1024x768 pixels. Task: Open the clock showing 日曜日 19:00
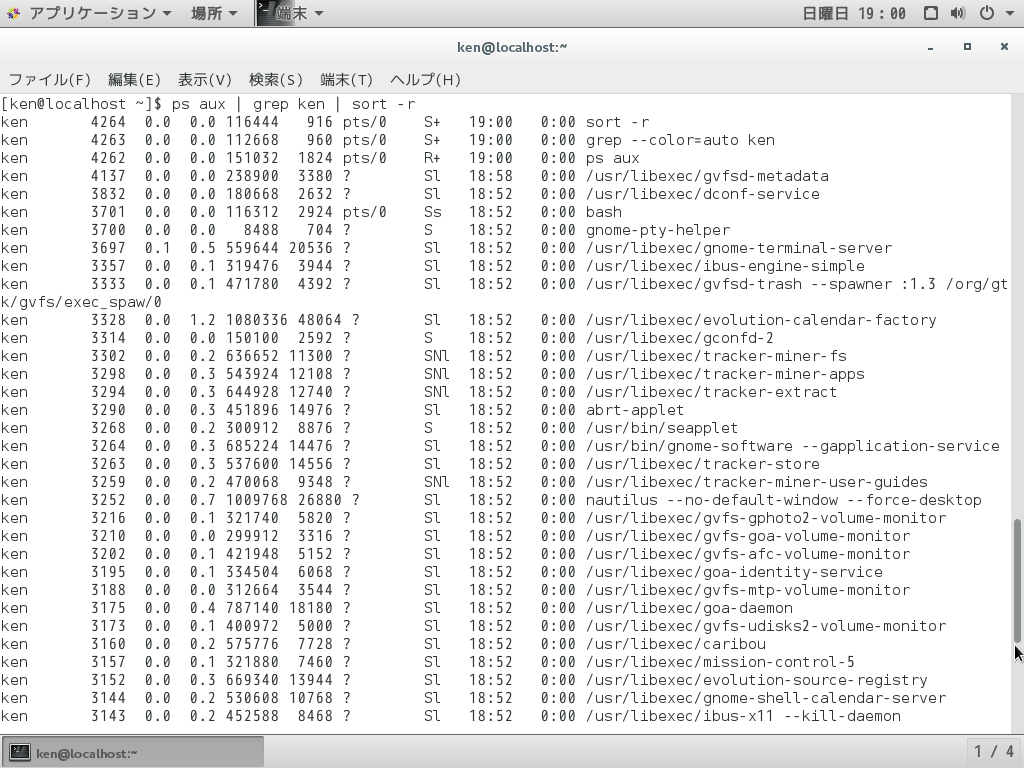pos(854,13)
